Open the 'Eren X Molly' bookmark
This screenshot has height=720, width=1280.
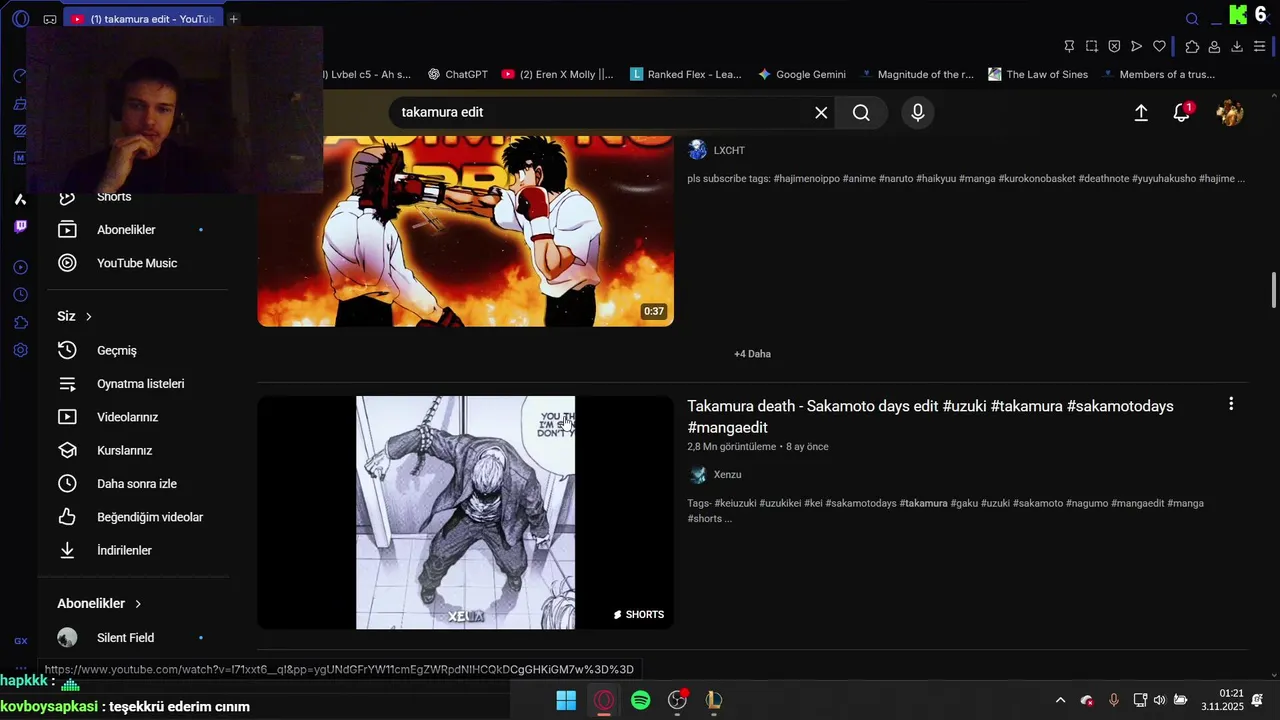point(557,74)
